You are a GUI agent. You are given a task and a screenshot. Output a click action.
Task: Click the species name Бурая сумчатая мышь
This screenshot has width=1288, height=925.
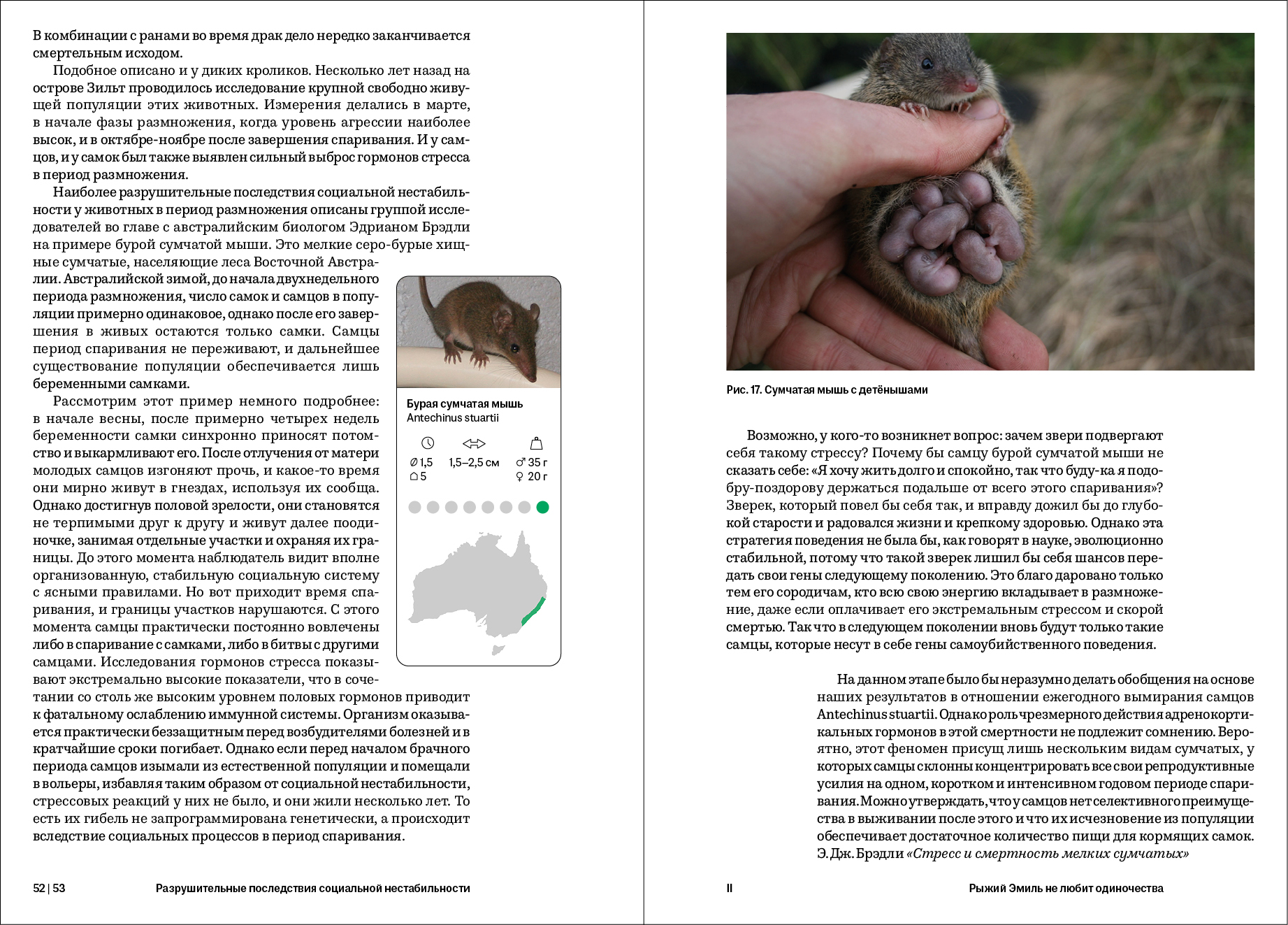(x=464, y=404)
